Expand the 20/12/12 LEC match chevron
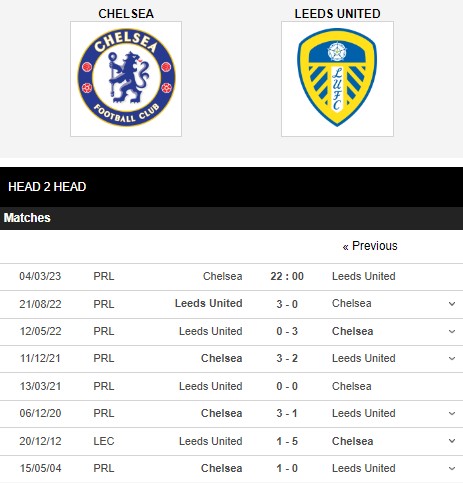This screenshot has width=463, height=483. [x=452, y=441]
